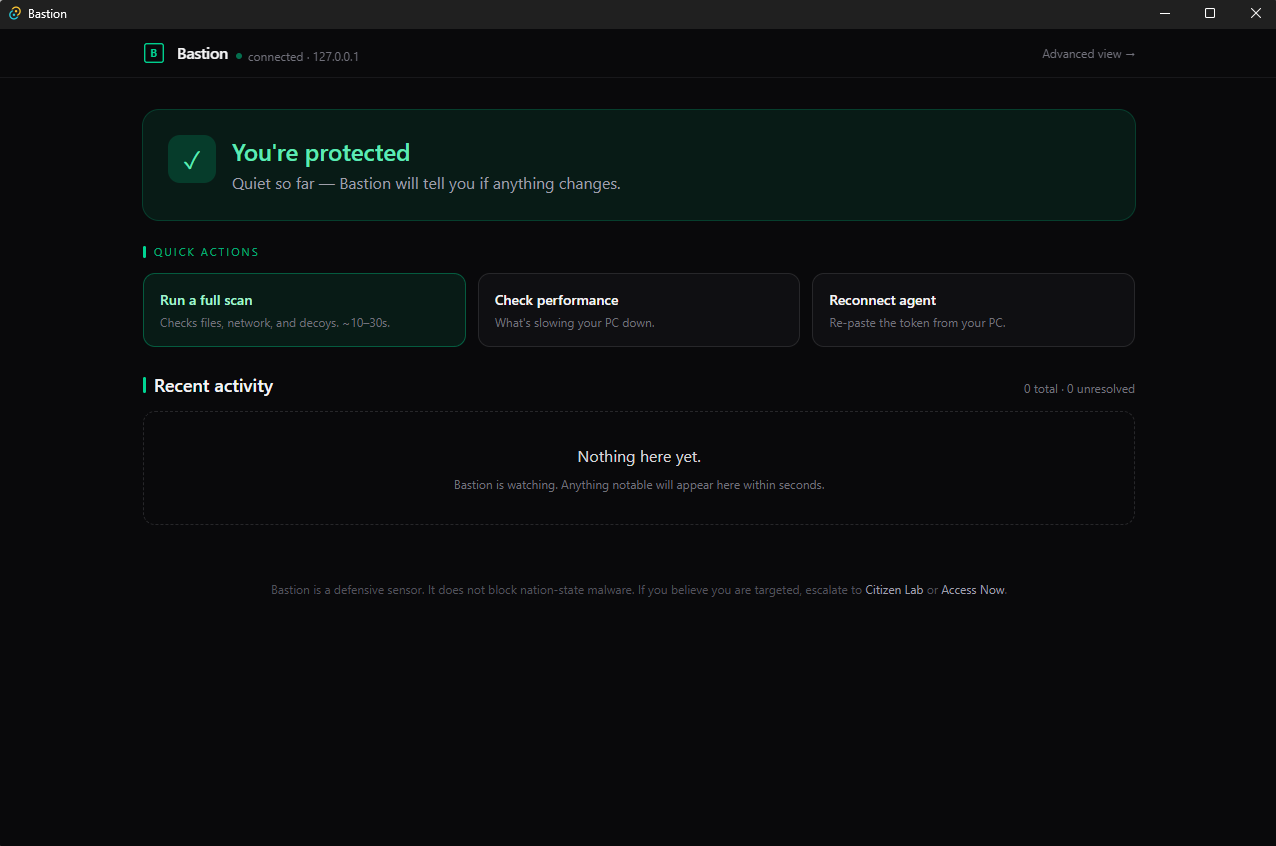Image resolution: width=1276 pixels, height=846 pixels.
Task: Close the Bastion window
Action: tap(1256, 13)
